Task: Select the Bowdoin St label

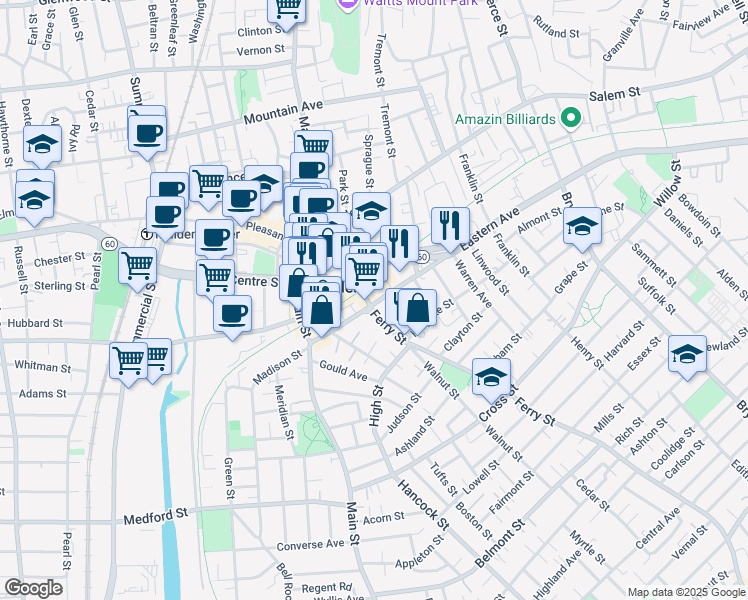Action: 699,215
